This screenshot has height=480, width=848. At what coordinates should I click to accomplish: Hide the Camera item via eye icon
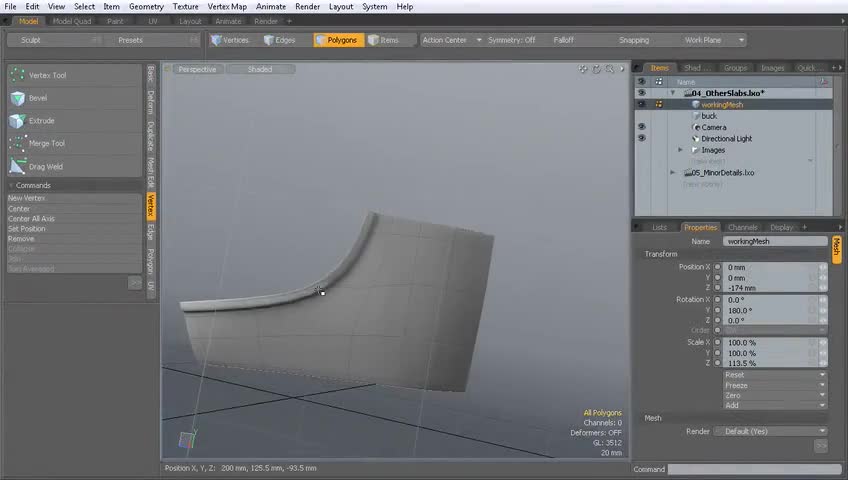pyautogui.click(x=641, y=127)
